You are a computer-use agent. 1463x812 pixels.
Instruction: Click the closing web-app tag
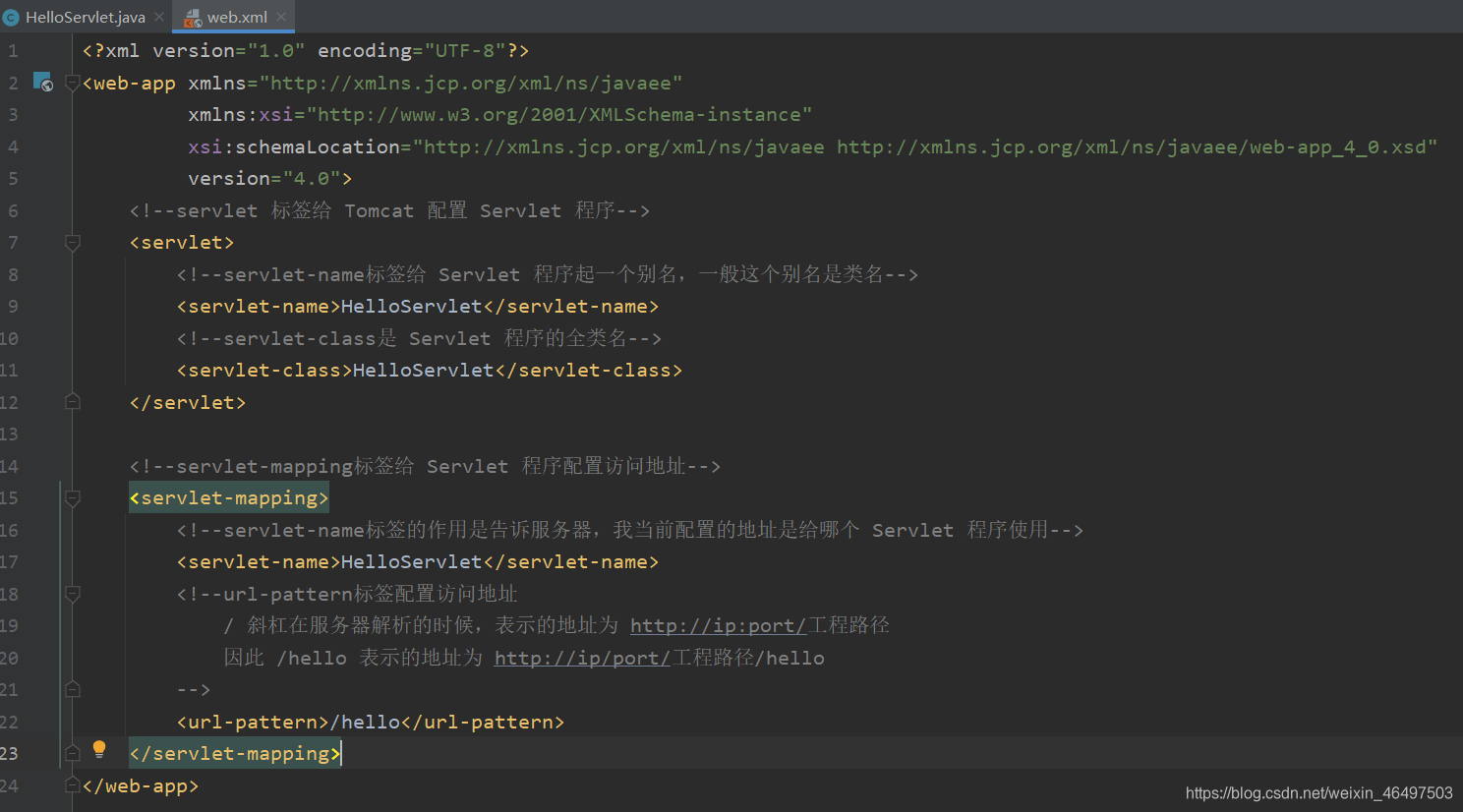pos(141,785)
